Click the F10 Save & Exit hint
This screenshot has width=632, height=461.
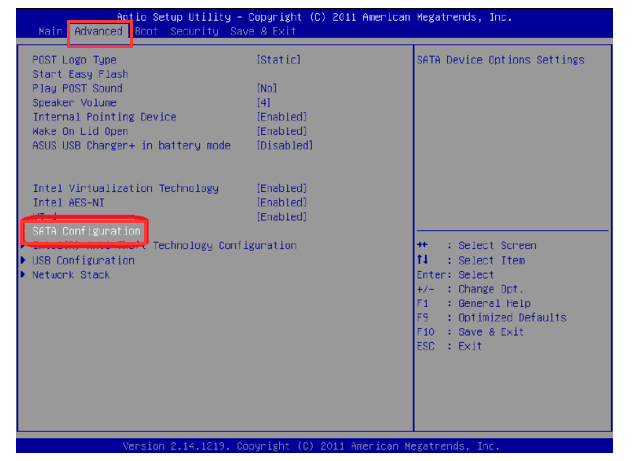pos(470,332)
